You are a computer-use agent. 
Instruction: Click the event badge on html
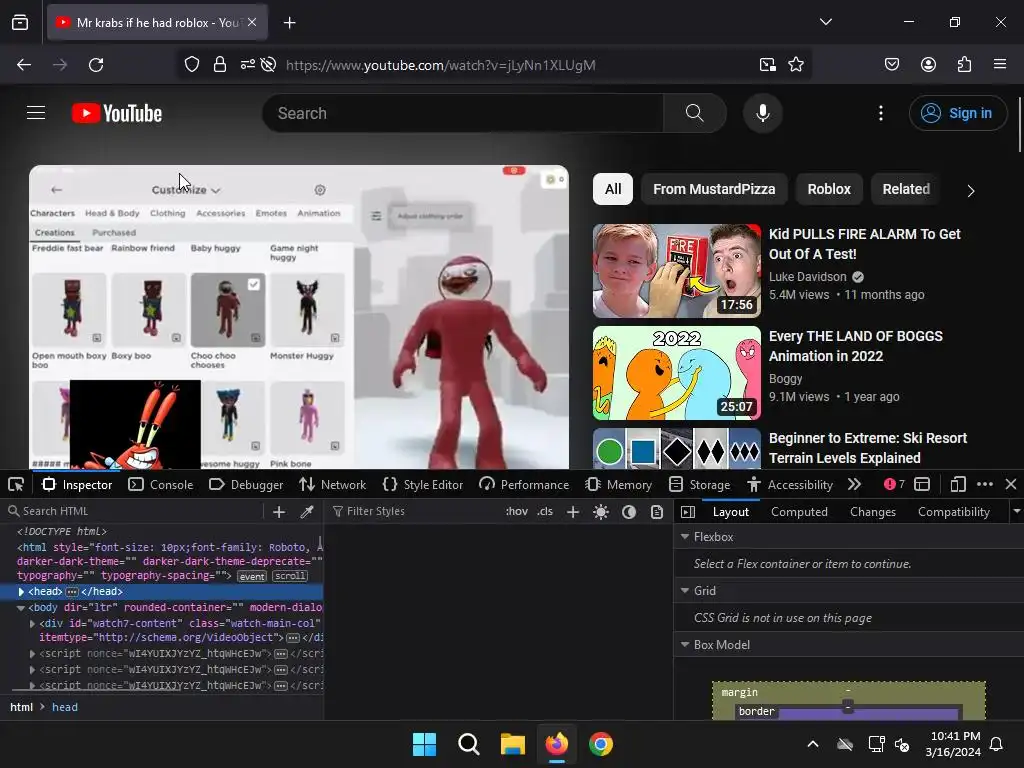[251, 577]
